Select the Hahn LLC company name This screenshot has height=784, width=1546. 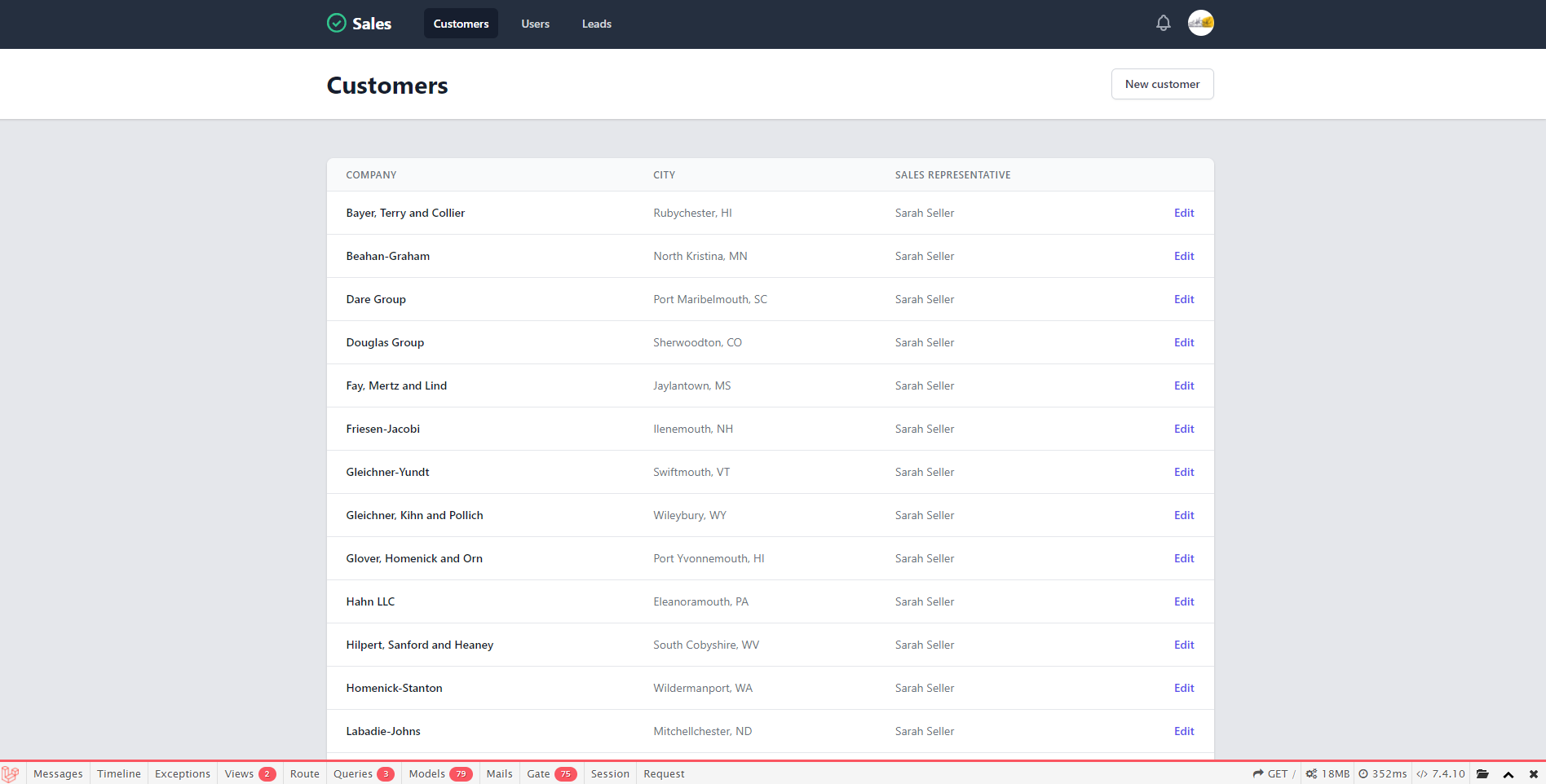click(x=370, y=601)
